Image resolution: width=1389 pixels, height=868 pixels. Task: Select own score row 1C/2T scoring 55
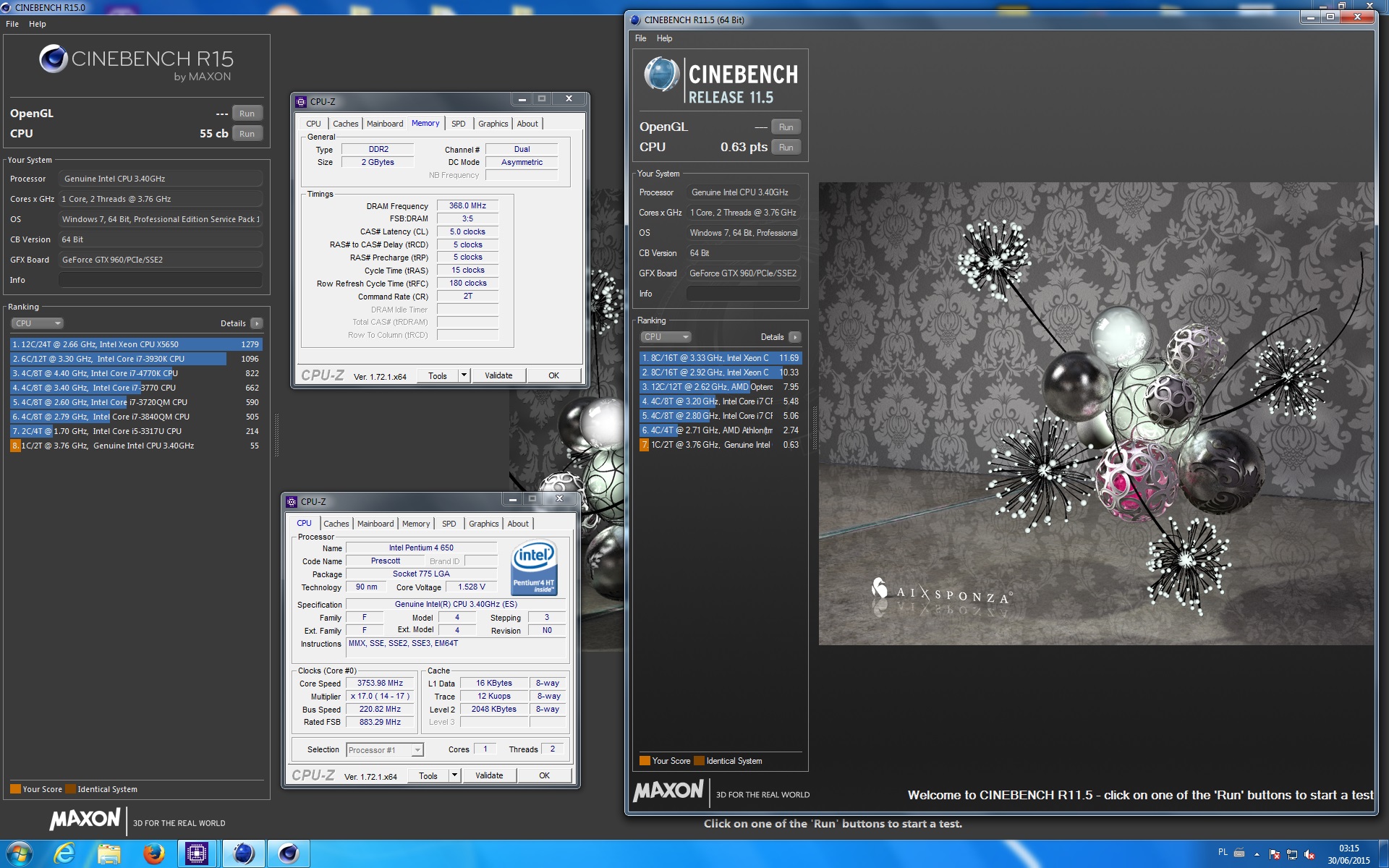[x=136, y=446]
